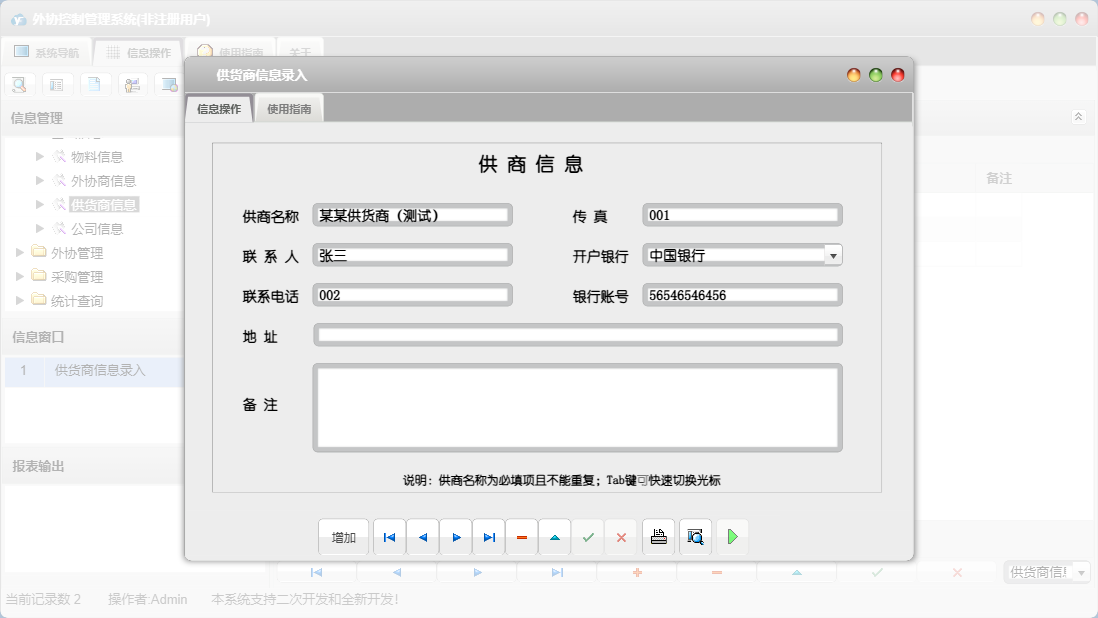Image resolution: width=1098 pixels, height=618 pixels.
Task: Click the green play arrow icon
Action: click(732, 537)
